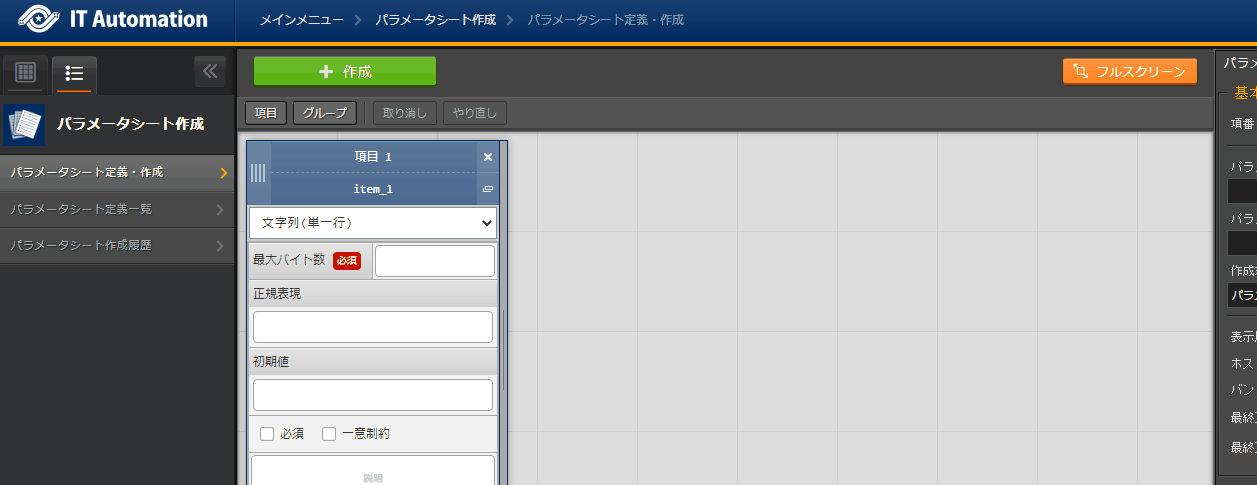This screenshot has height=485, width=1257.
Task: Delete 項目 1 with its X icon
Action: coord(488,157)
